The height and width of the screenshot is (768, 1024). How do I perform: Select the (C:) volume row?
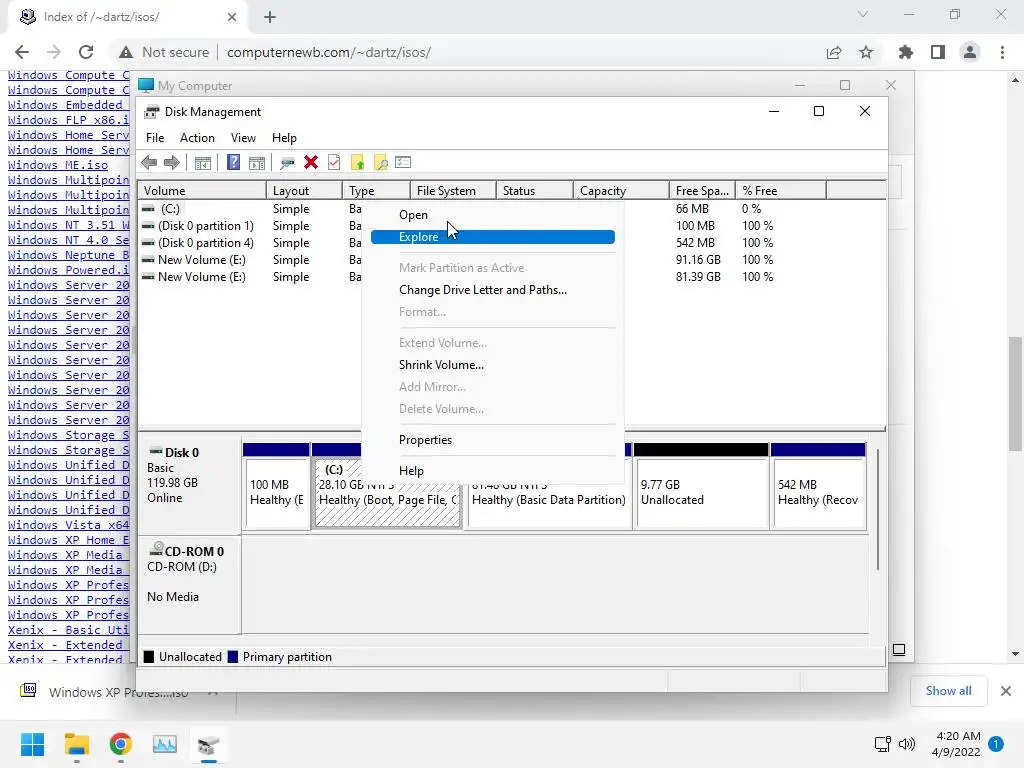tap(170, 209)
